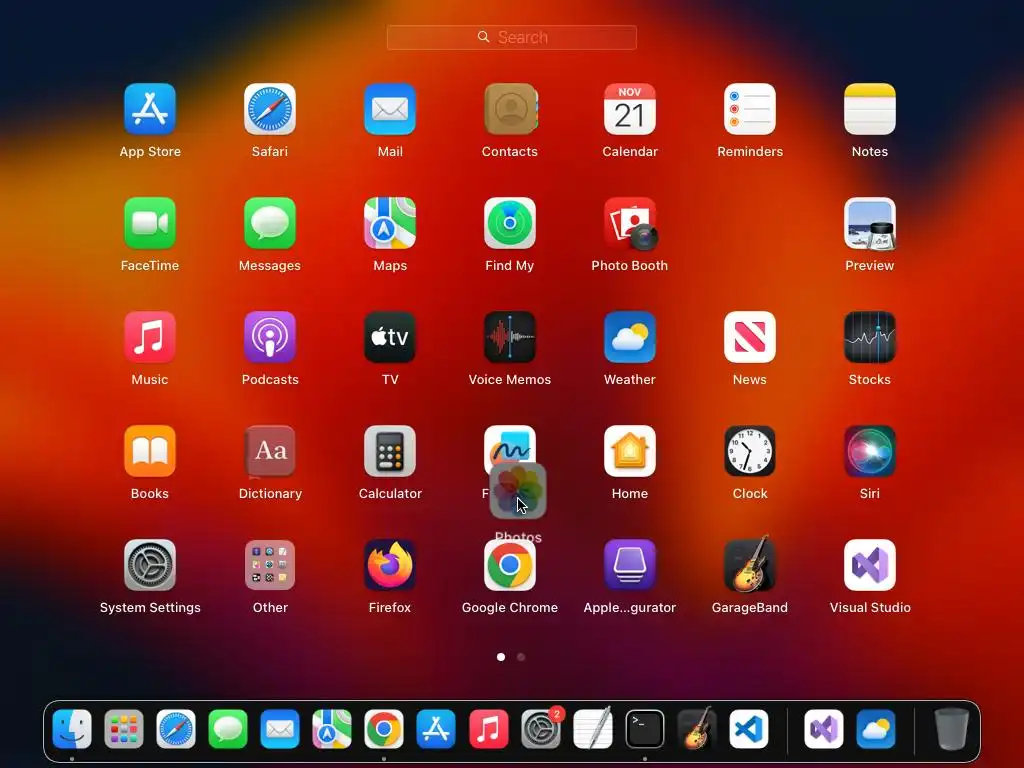The image size is (1024, 768).
Task: Open the Notes app
Action: click(870, 109)
